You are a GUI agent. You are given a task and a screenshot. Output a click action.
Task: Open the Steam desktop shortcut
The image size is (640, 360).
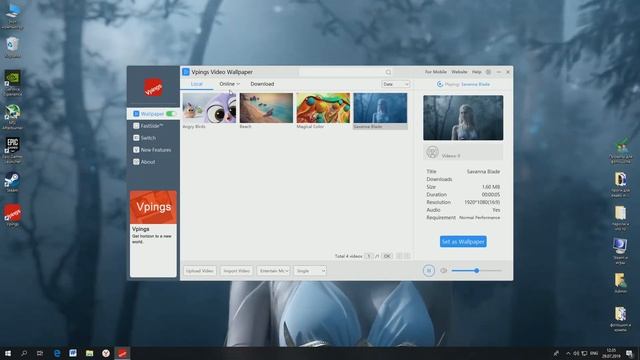(x=12, y=181)
